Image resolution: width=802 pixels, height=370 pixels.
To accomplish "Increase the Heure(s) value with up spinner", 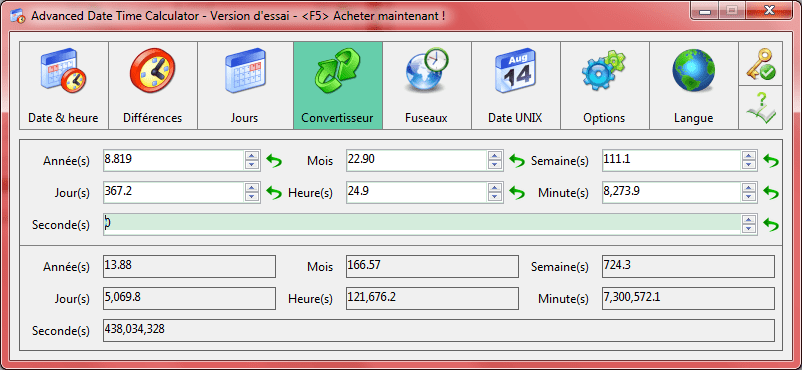I will [x=494, y=188].
